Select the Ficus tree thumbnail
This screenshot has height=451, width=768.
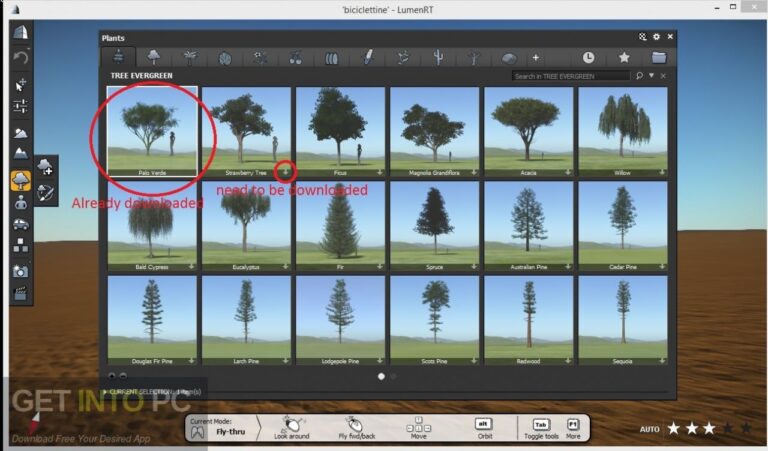tap(340, 131)
